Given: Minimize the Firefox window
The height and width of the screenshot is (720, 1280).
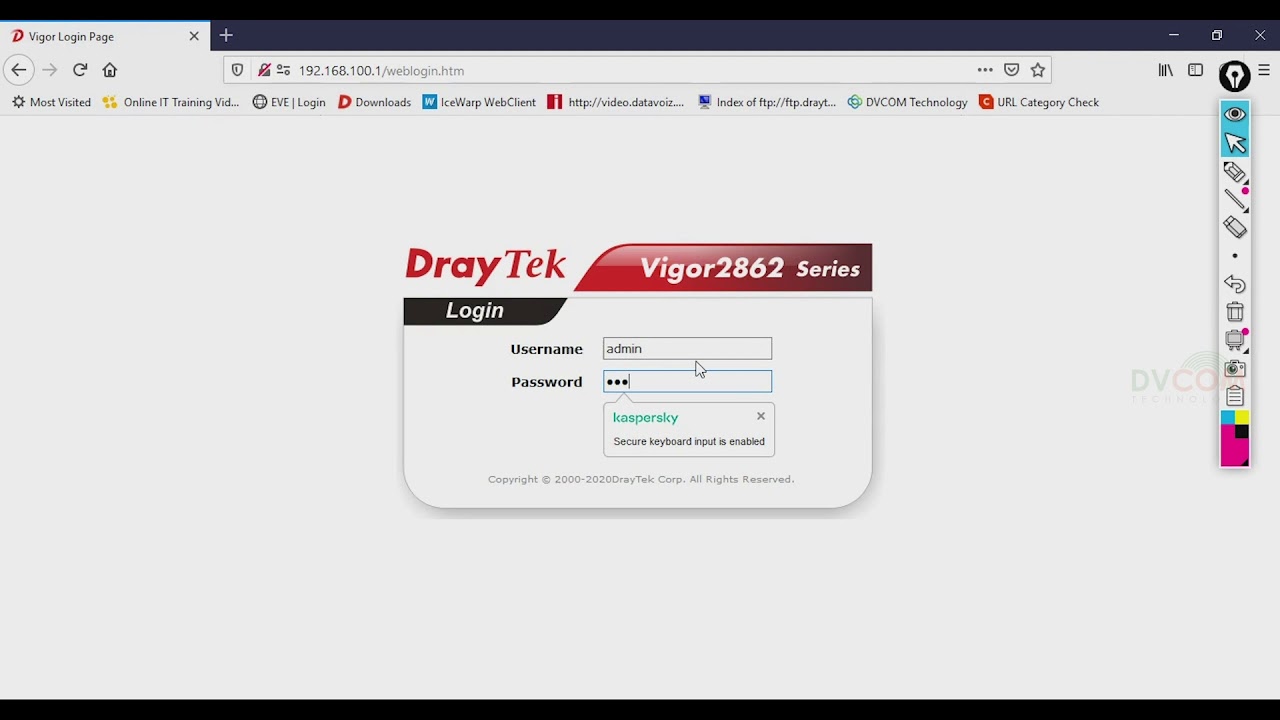Looking at the screenshot, I should point(1174,35).
